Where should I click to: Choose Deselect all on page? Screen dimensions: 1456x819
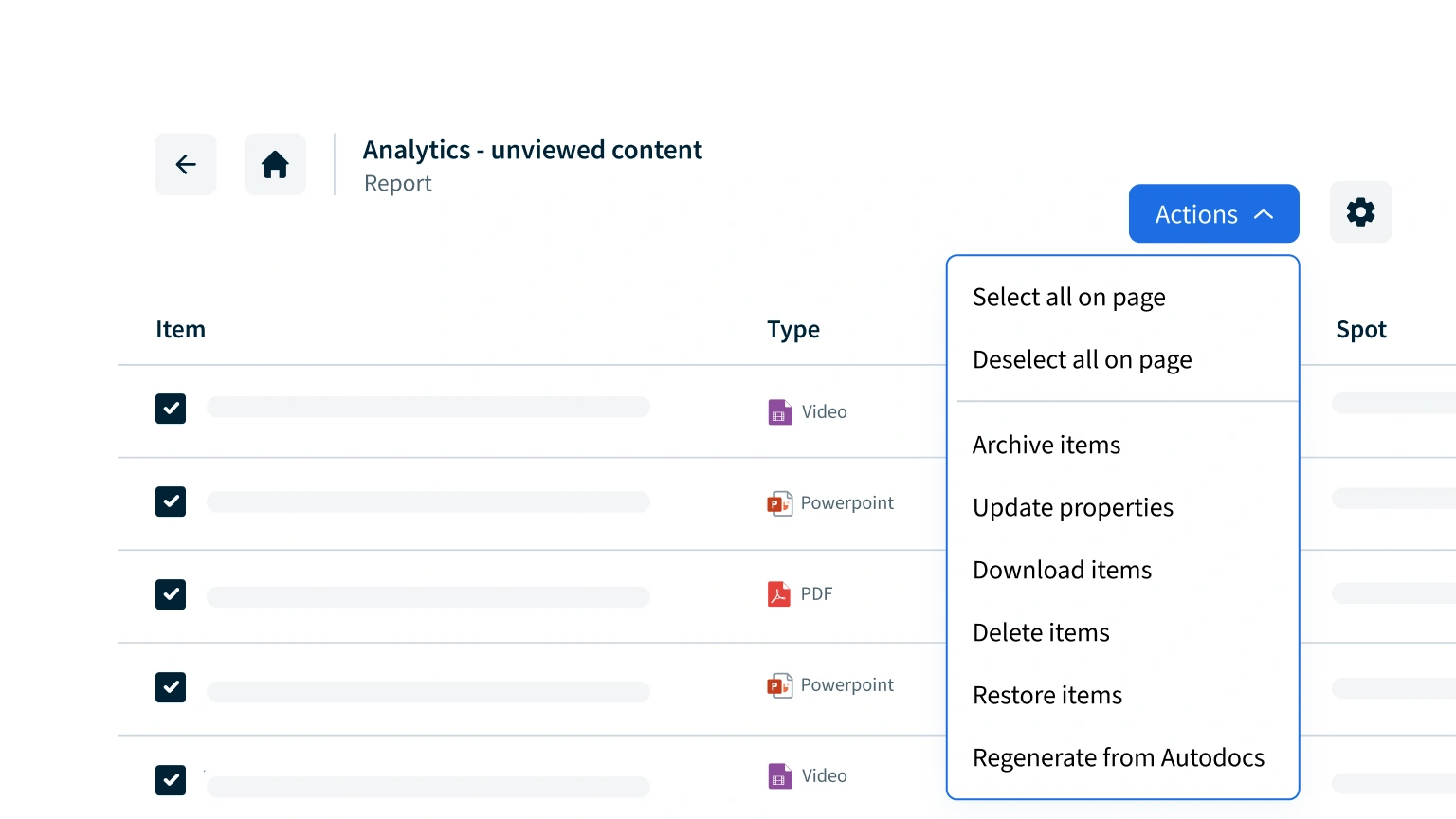[1082, 360]
